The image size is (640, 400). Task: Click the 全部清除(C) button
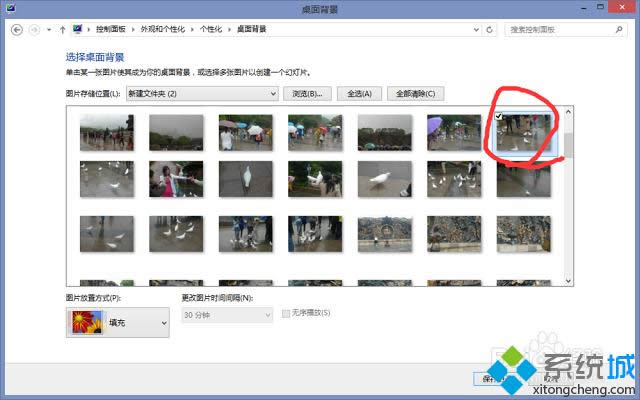point(416,93)
